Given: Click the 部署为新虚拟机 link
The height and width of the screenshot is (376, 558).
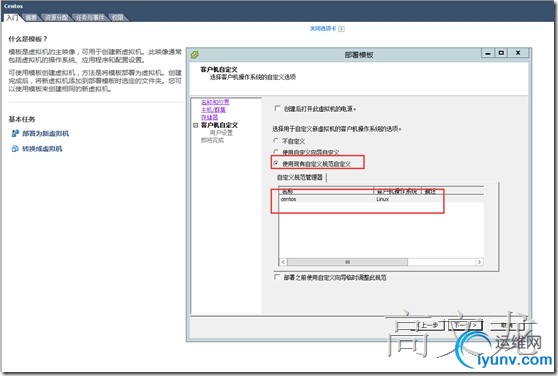Looking at the screenshot, I should pos(46,133).
